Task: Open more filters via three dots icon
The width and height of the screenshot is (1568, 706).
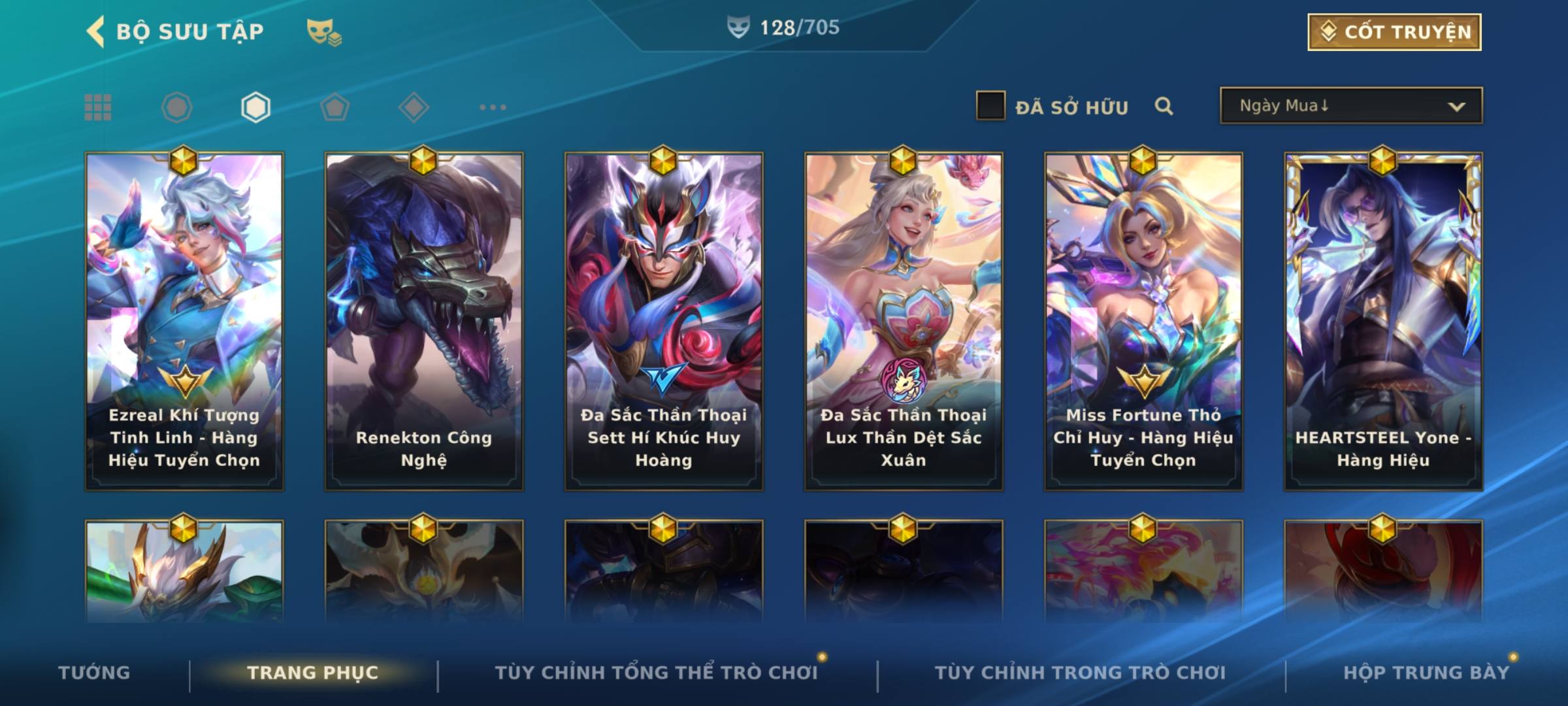Action: click(x=493, y=107)
